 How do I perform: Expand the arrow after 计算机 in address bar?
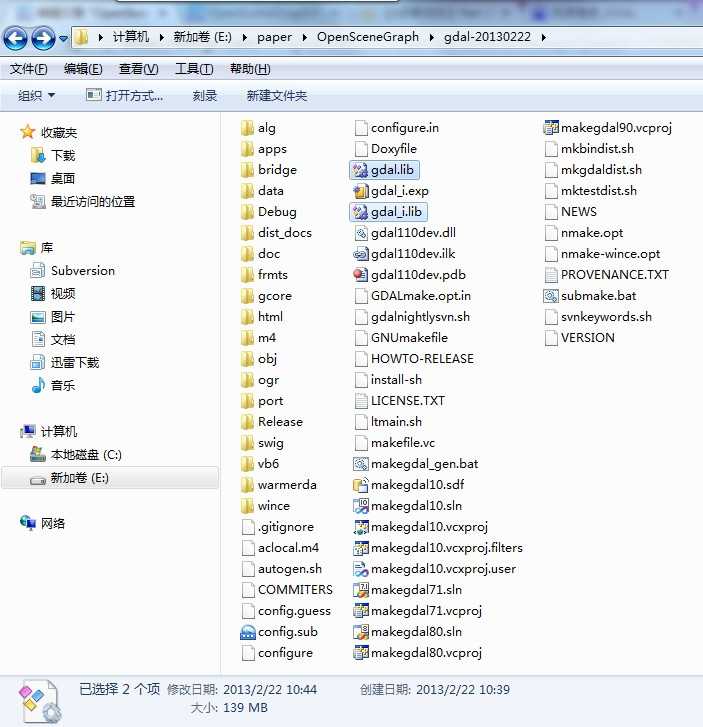[161, 37]
